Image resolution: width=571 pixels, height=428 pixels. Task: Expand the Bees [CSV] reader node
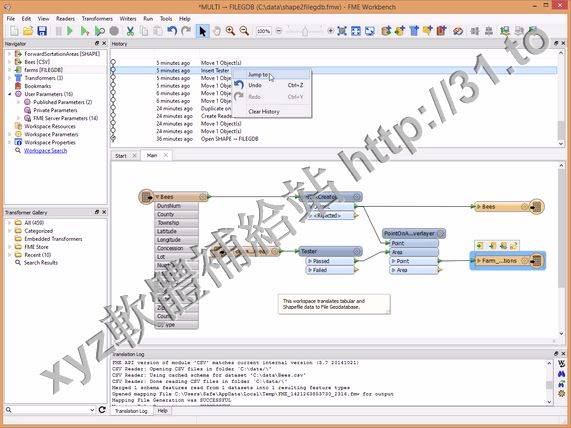point(9,62)
